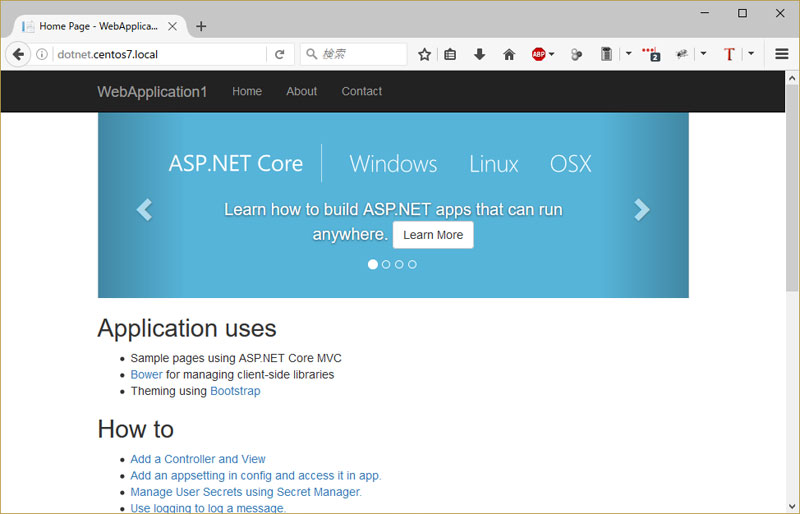Click the How to heading
This screenshot has height=514, width=800.
(x=136, y=429)
